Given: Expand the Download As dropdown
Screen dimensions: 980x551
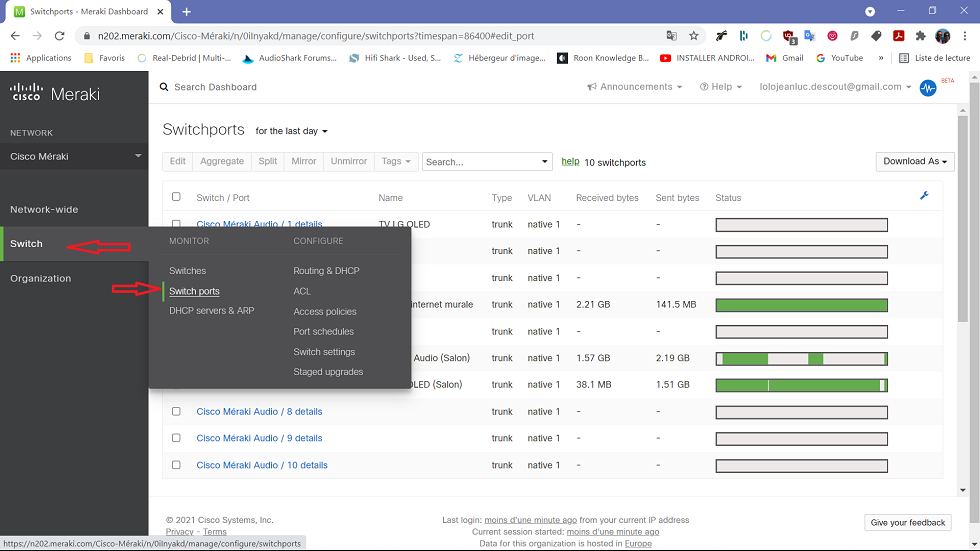Looking at the screenshot, I should pos(915,161).
